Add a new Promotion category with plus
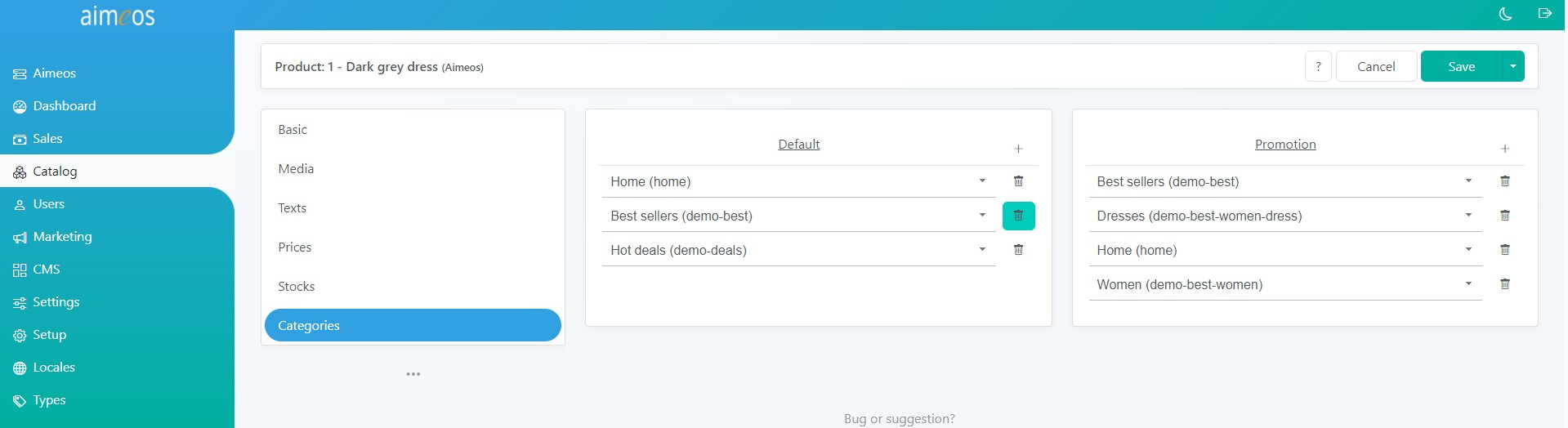 point(1504,149)
